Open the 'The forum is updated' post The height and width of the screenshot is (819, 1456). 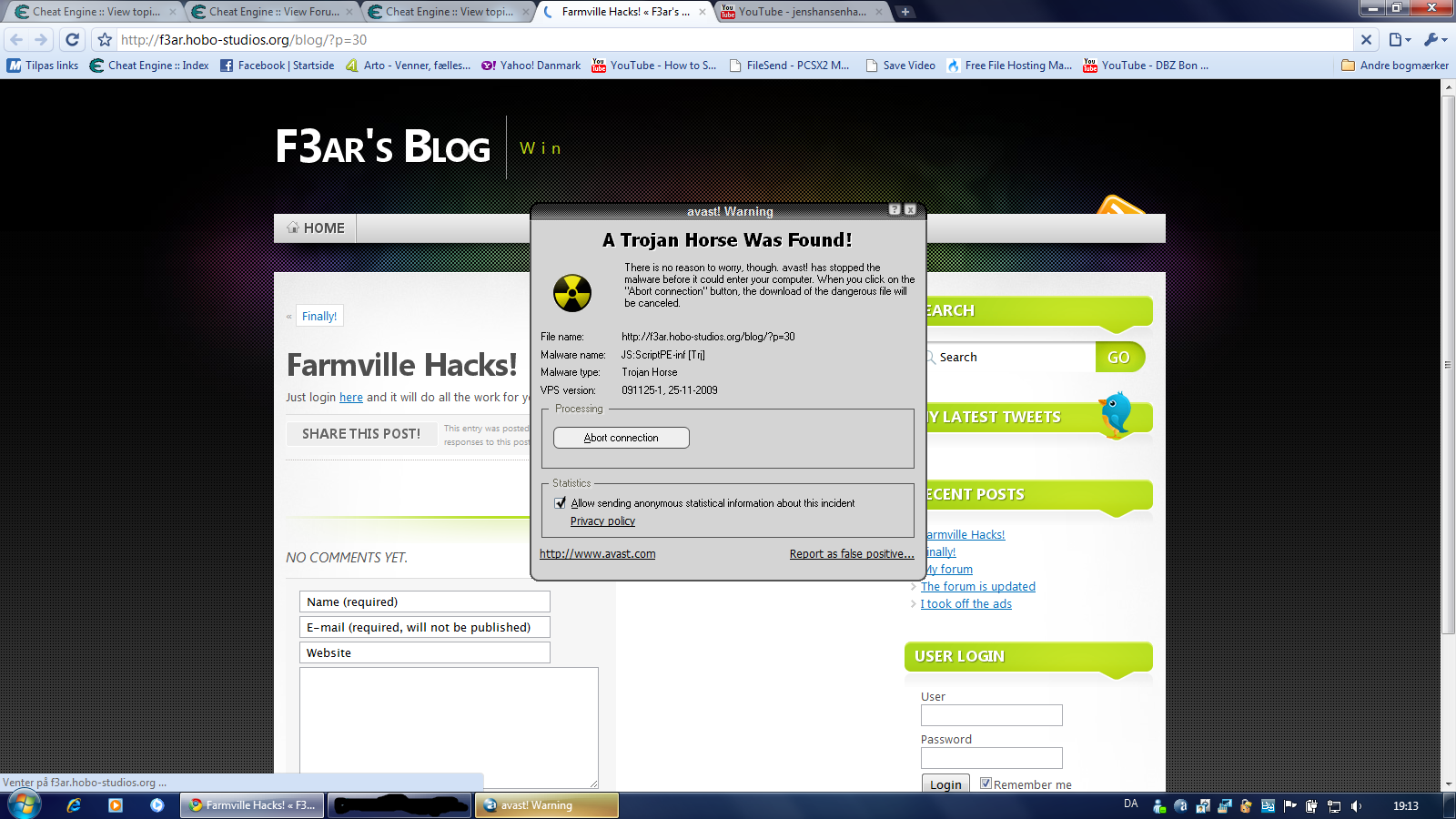tap(978, 587)
